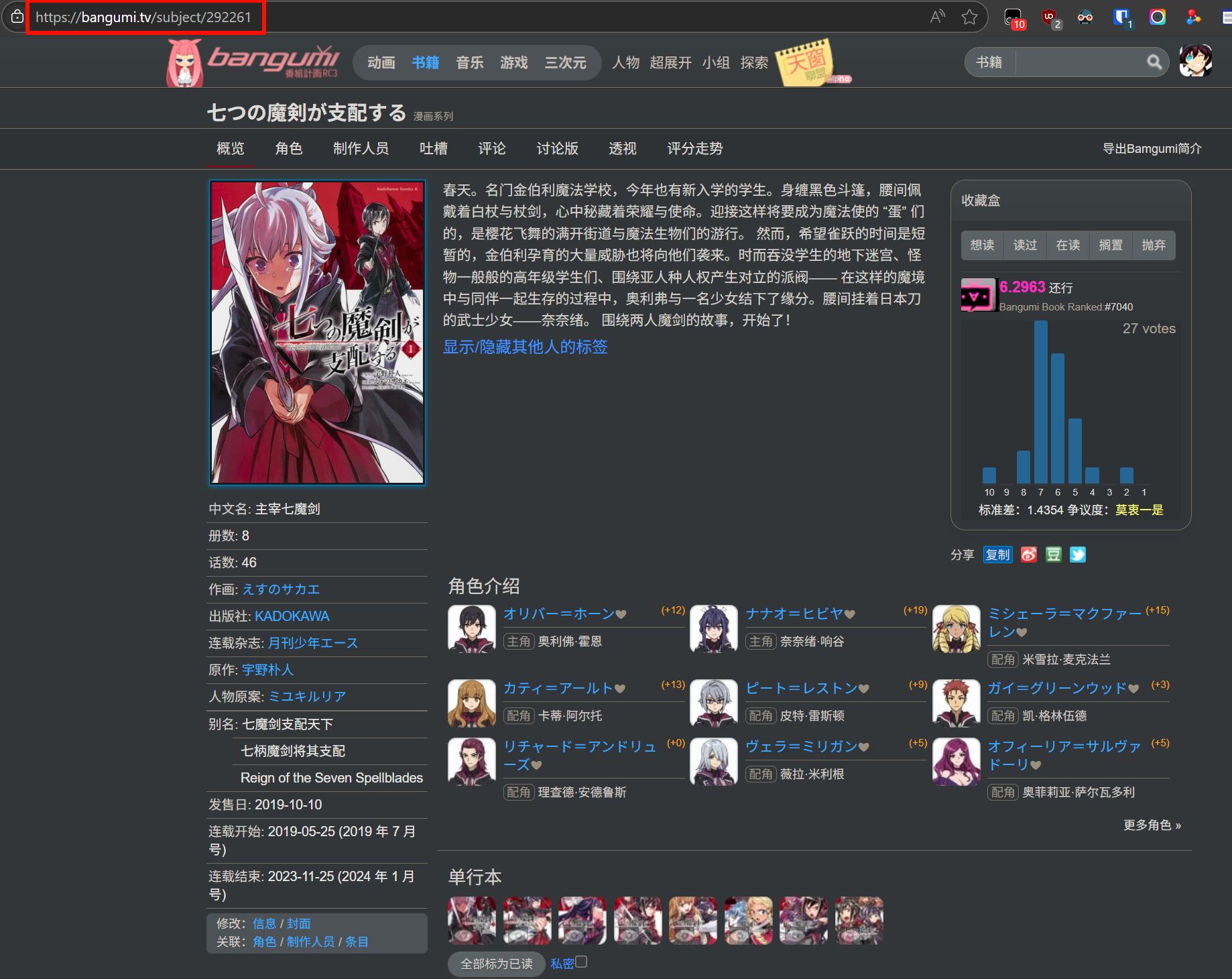The height and width of the screenshot is (979, 1232).
Task: Open 超展开 in the navigation
Action: click(671, 62)
